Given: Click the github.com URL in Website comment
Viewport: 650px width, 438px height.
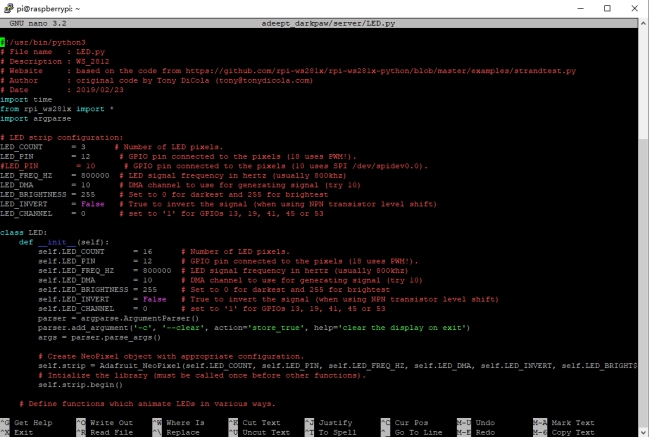Looking at the screenshot, I should [x=381, y=71].
